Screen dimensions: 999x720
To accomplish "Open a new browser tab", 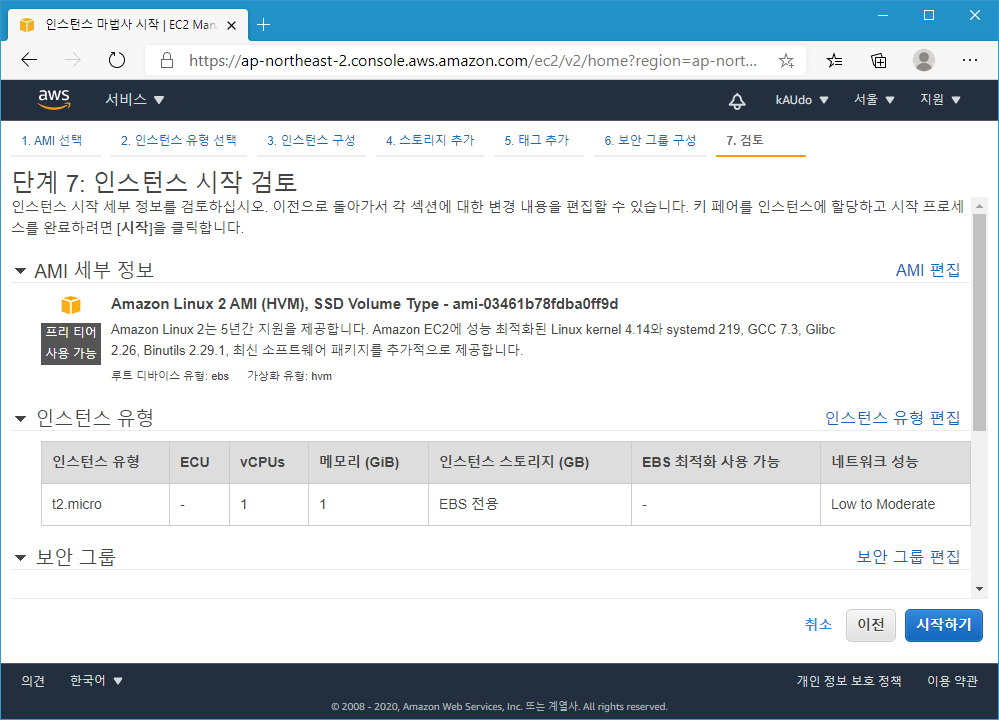I will (x=263, y=25).
